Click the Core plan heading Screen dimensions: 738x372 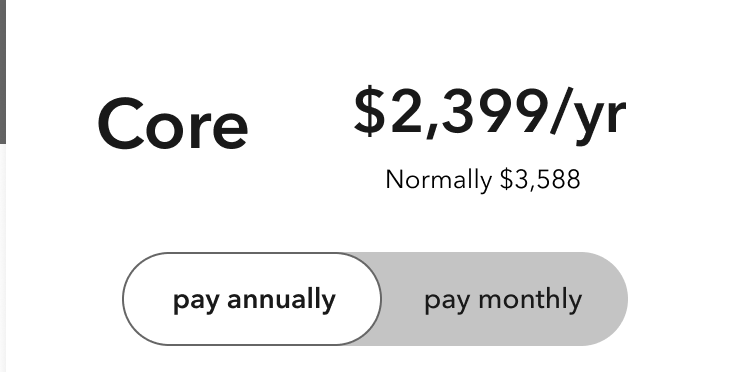click(x=173, y=123)
